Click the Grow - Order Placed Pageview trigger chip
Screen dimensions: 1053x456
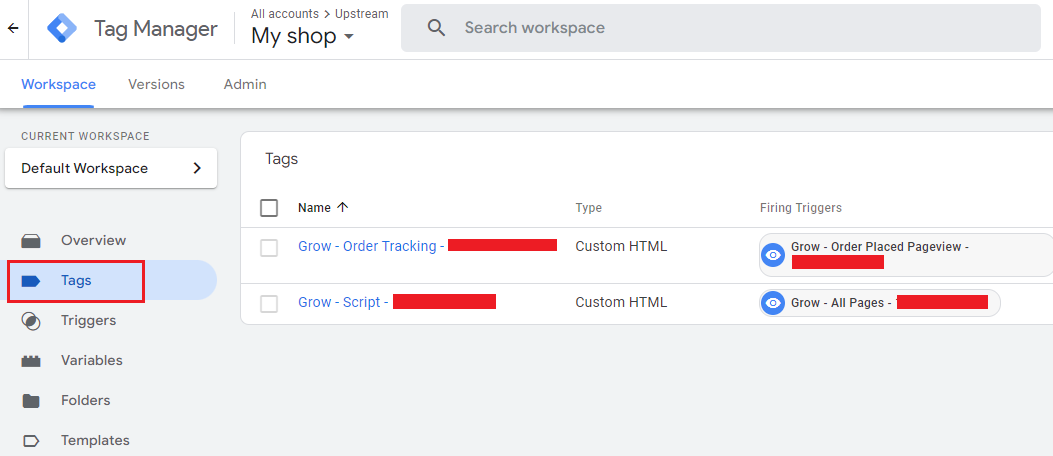[906, 255]
